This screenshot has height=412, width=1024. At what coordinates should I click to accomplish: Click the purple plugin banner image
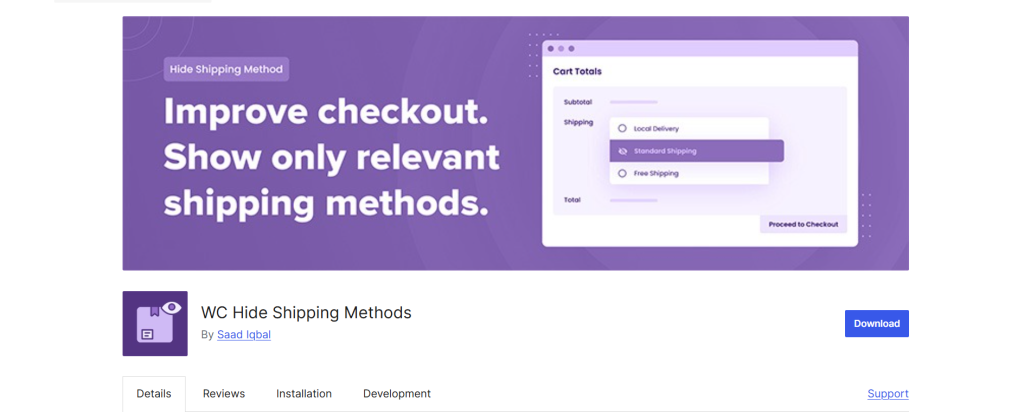coord(515,143)
